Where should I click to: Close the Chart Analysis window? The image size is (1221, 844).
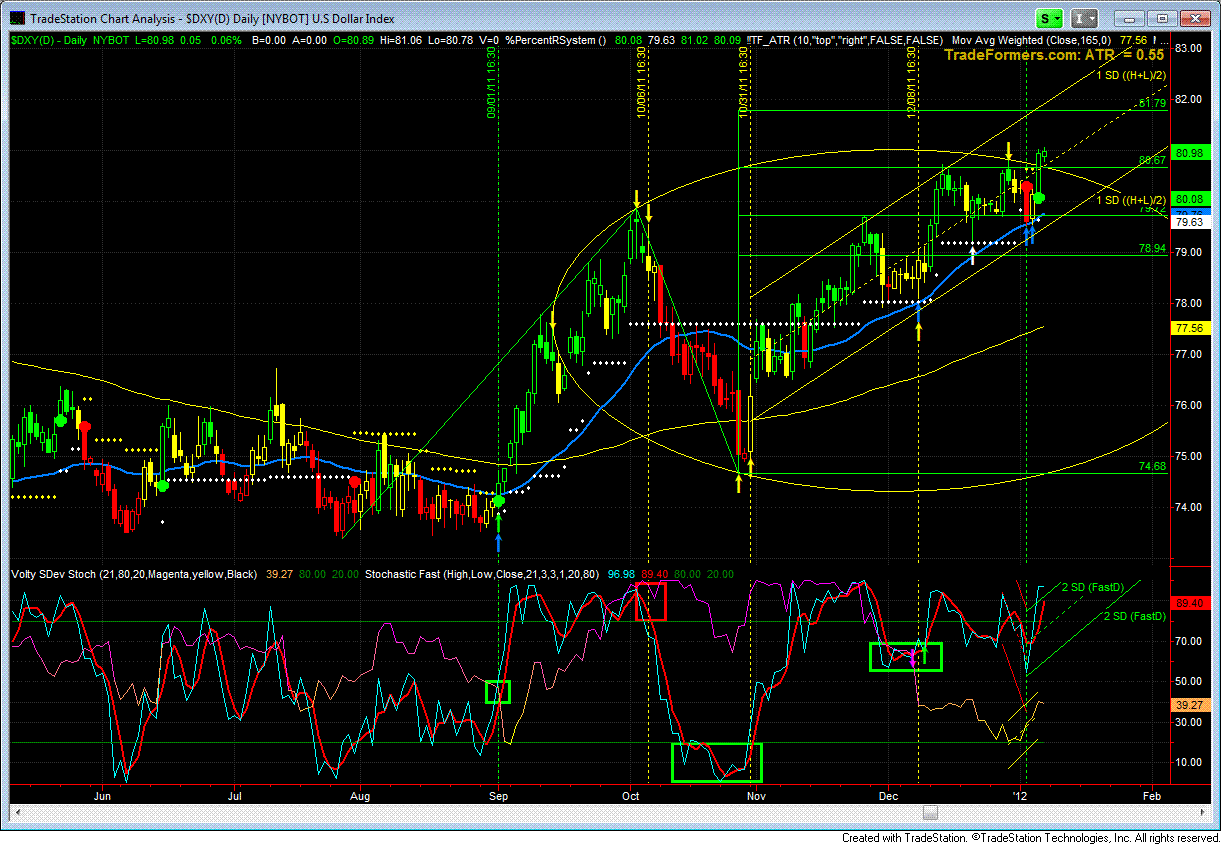pos(1196,18)
